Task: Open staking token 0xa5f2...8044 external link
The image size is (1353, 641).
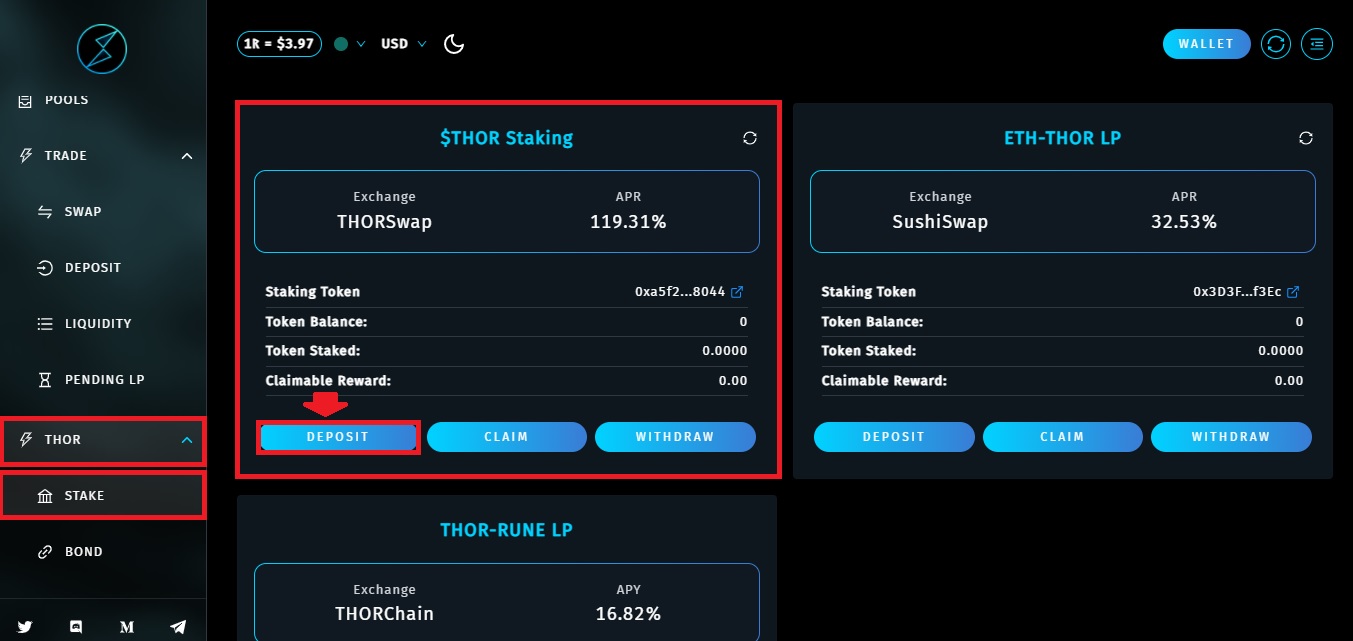Action: coord(737,292)
